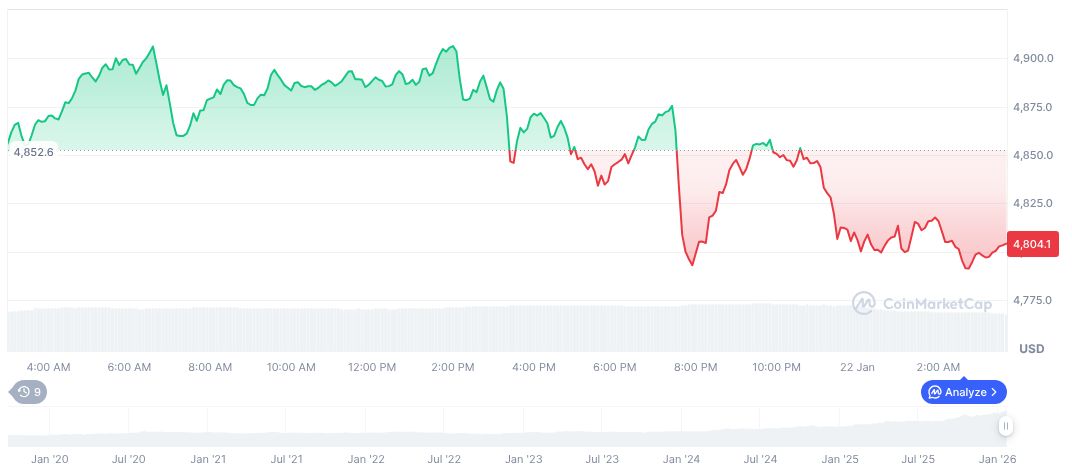
Task: Click the CoinMarketCap logo watermark
Action: click(x=923, y=302)
